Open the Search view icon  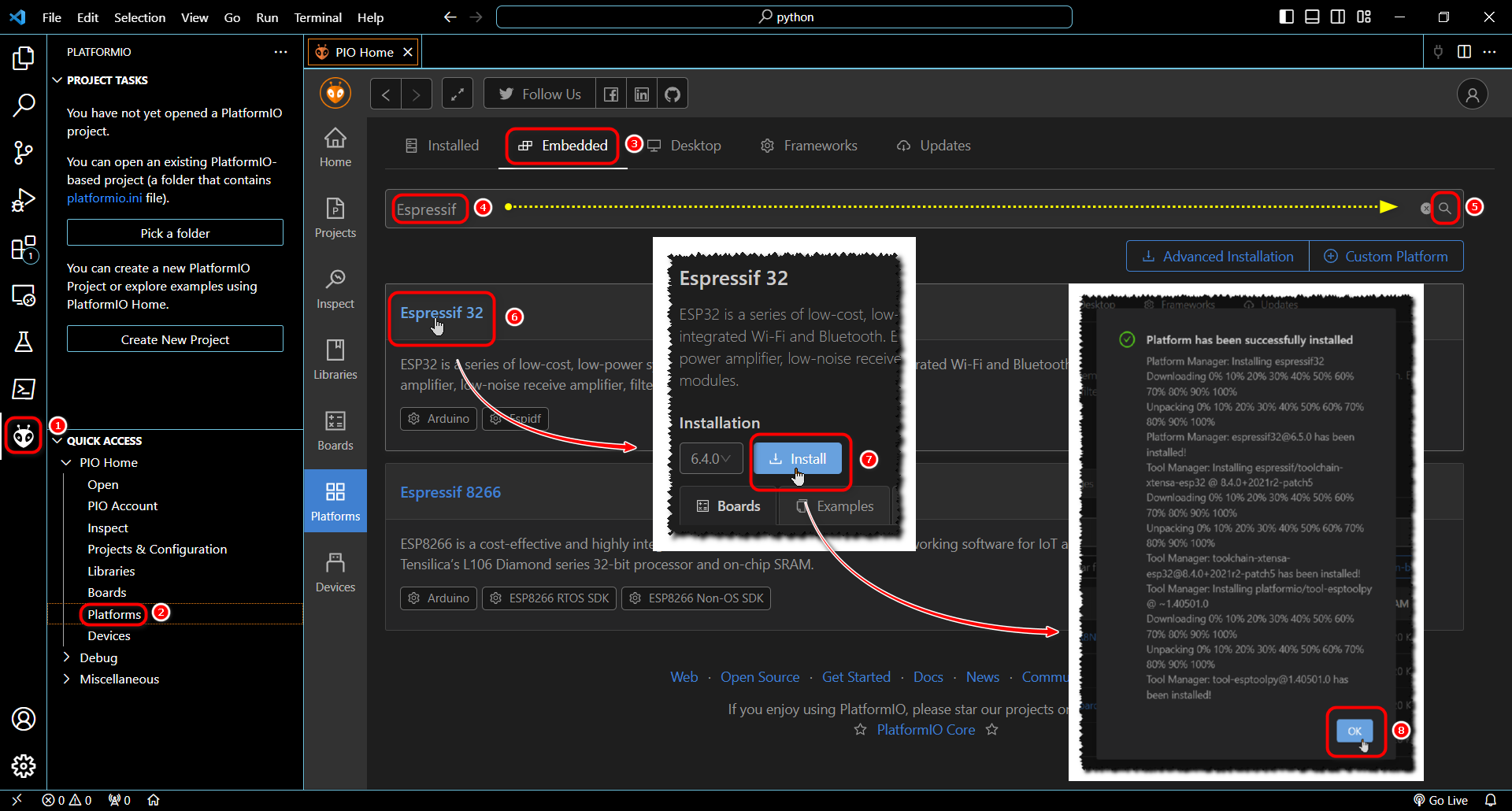click(24, 105)
